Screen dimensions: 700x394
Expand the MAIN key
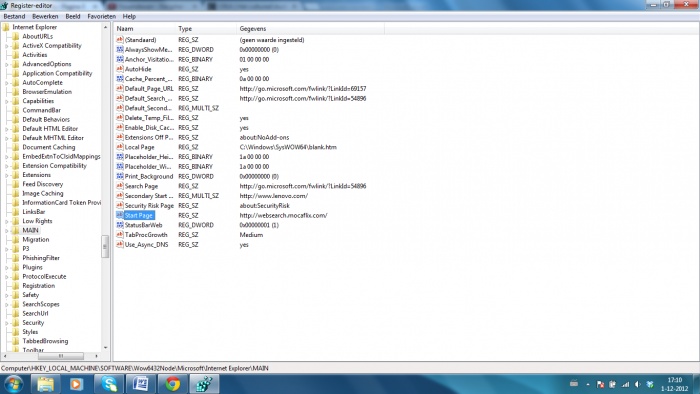7,231
